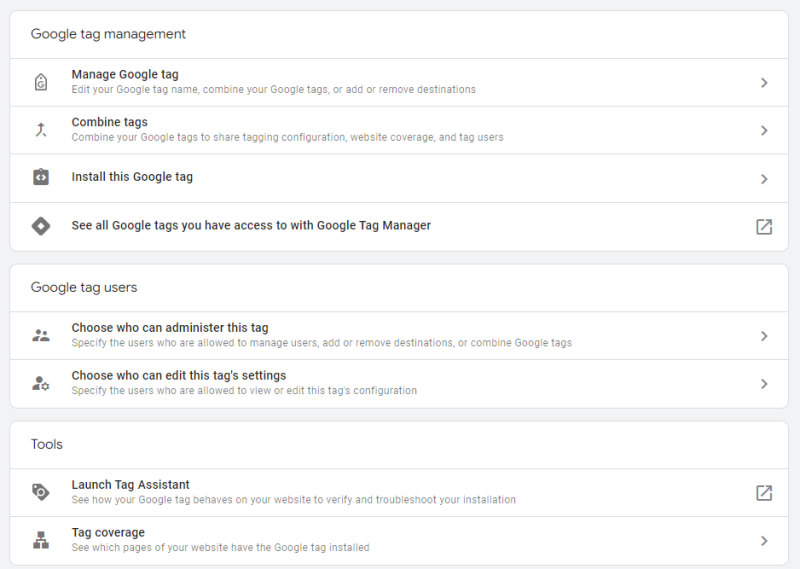Click the Tools section heading
The image size is (800, 569).
(x=46, y=444)
